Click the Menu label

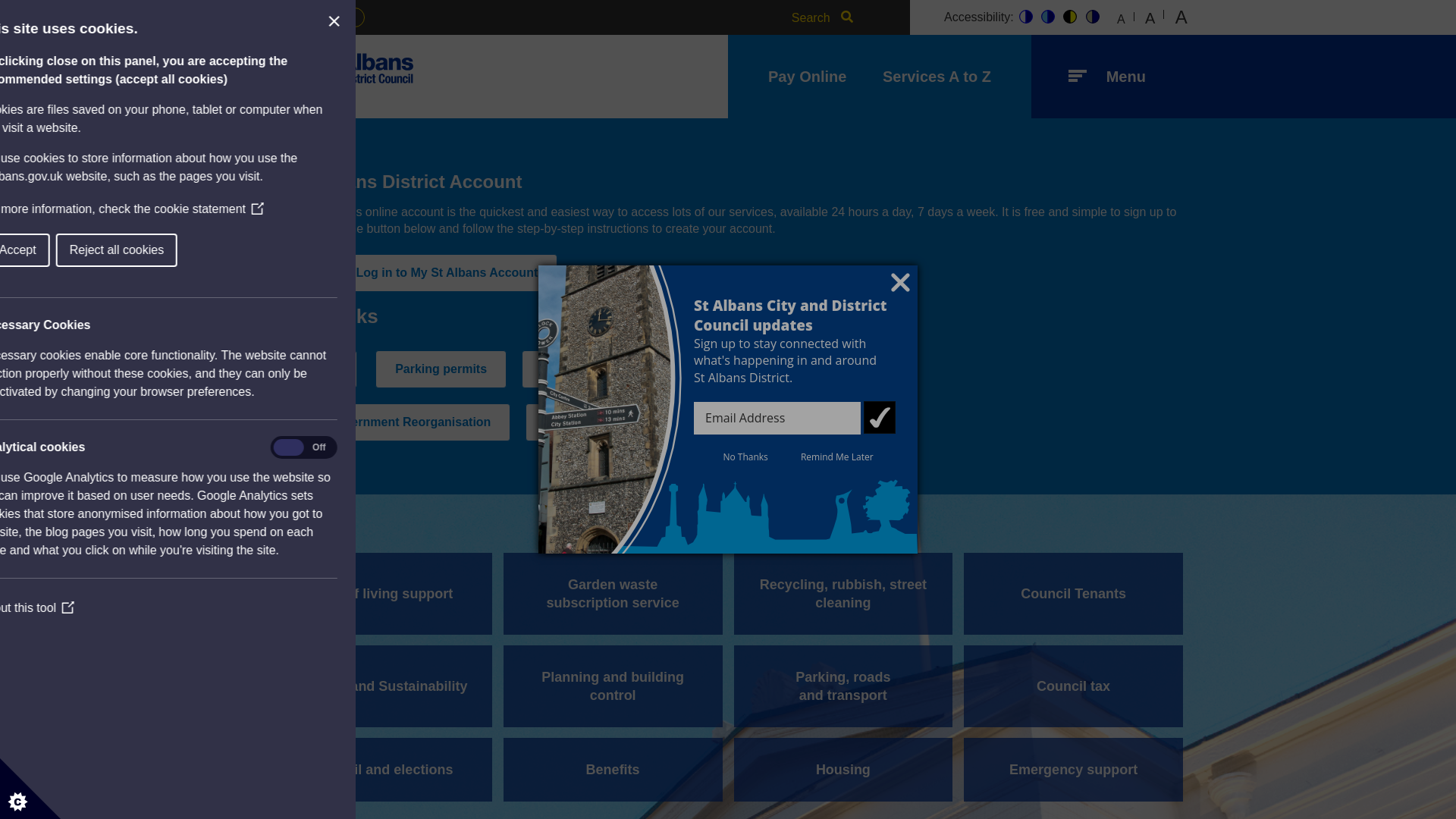pyautogui.click(x=1125, y=77)
